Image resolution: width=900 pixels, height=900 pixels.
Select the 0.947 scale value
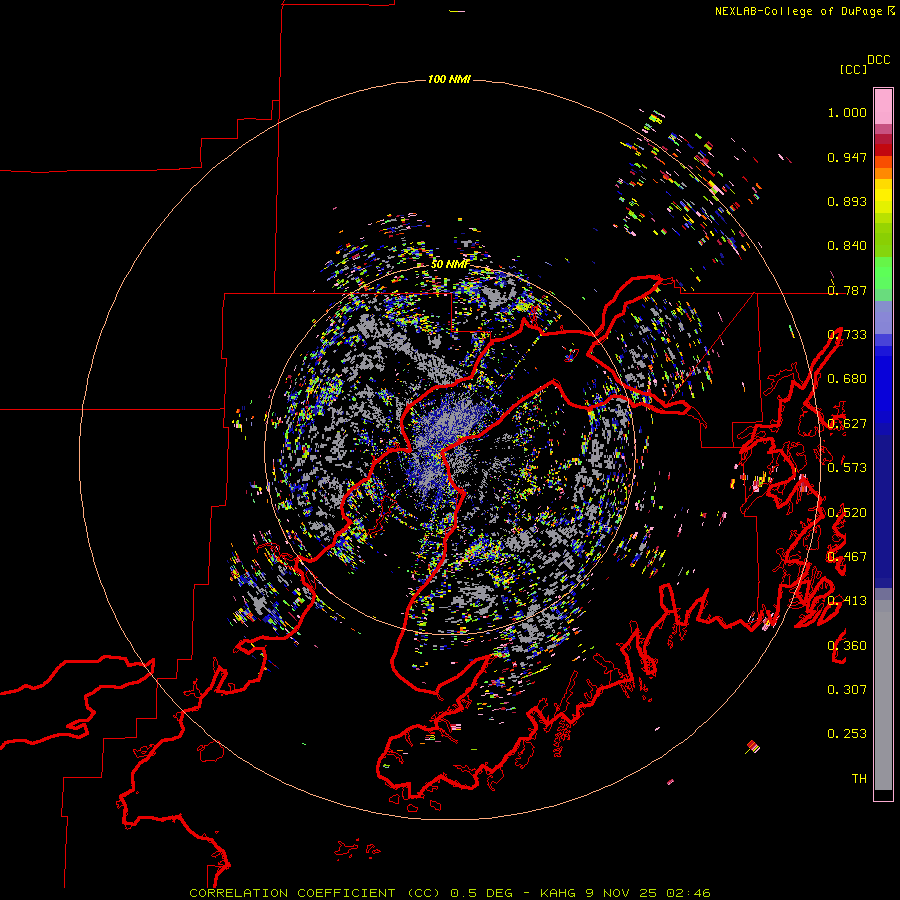pyautogui.click(x=847, y=157)
